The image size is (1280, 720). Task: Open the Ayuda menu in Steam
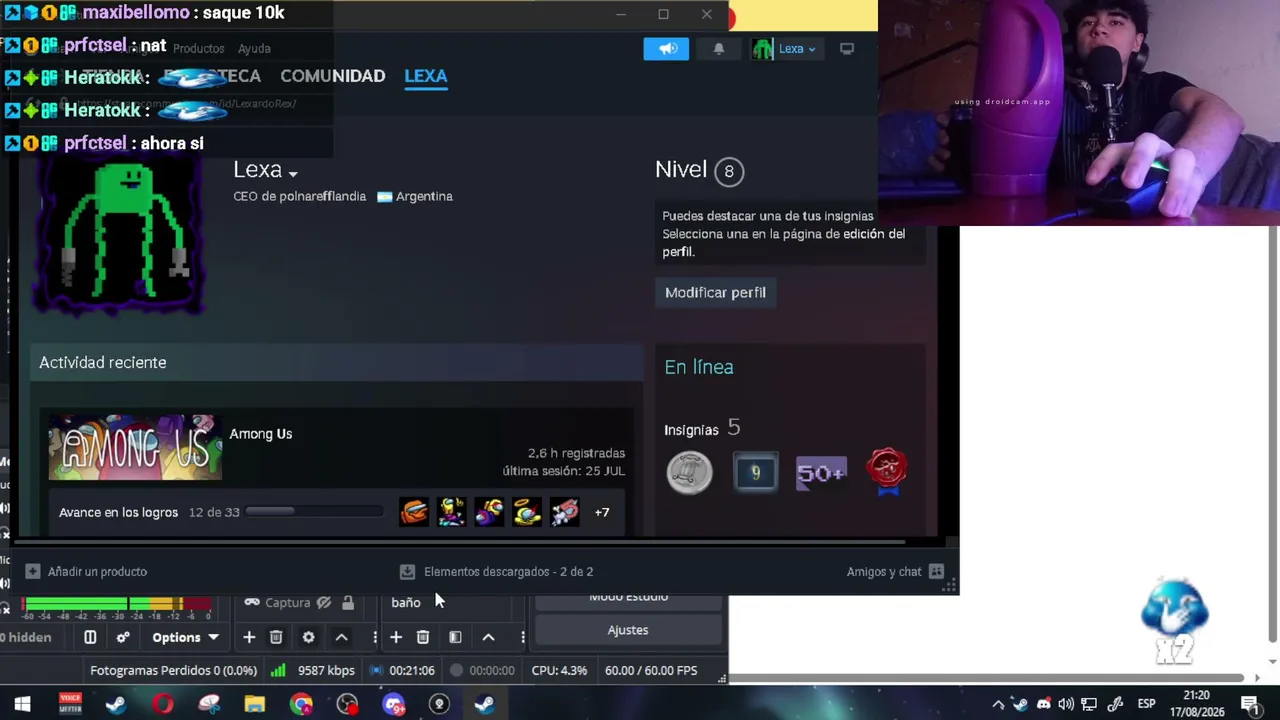pos(254,48)
